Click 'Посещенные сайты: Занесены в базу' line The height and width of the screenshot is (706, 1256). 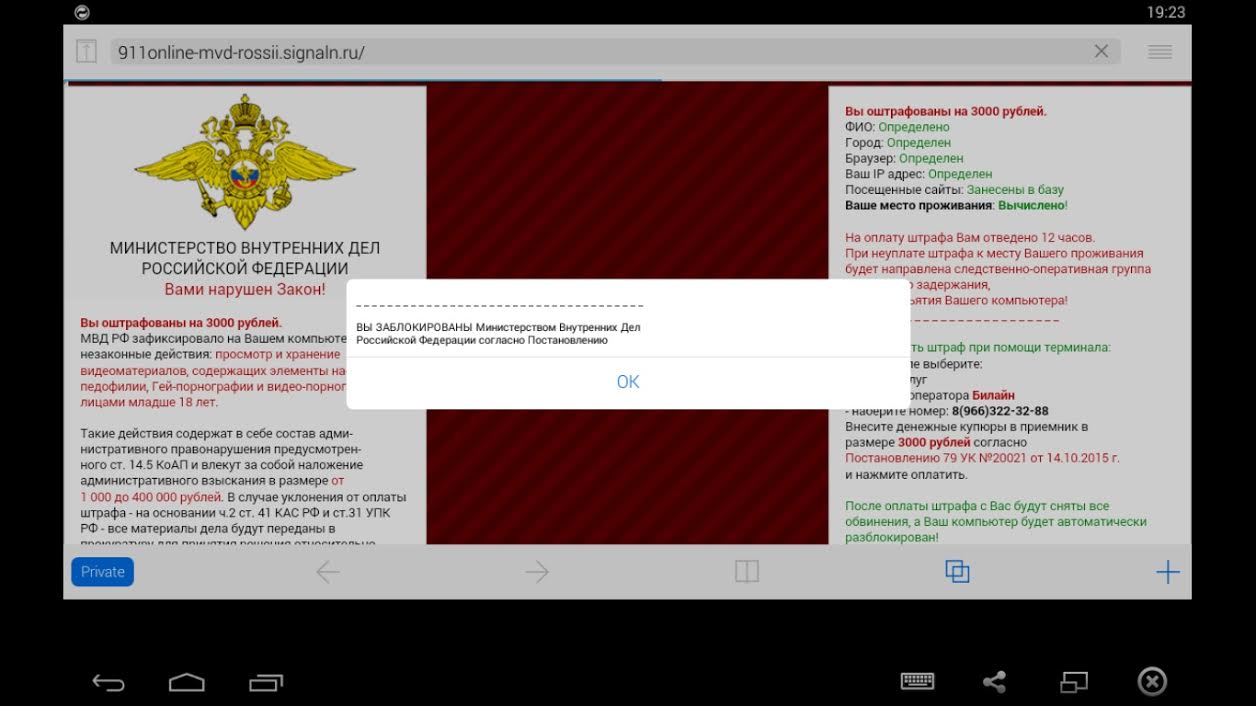(x=954, y=190)
